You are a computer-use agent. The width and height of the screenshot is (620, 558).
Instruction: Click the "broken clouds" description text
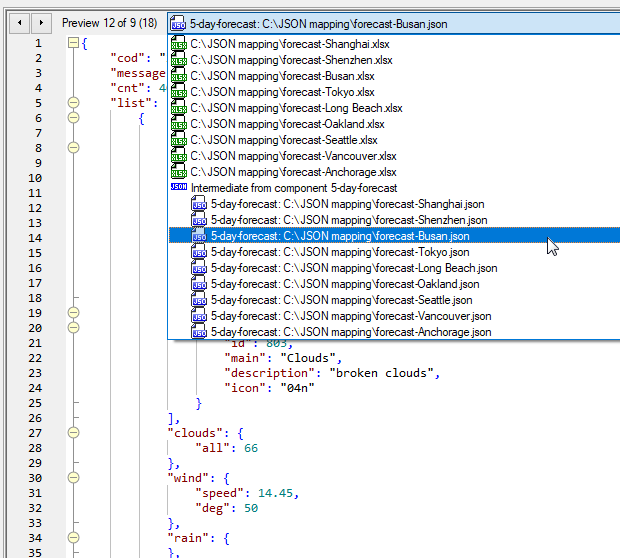point(383,373)
